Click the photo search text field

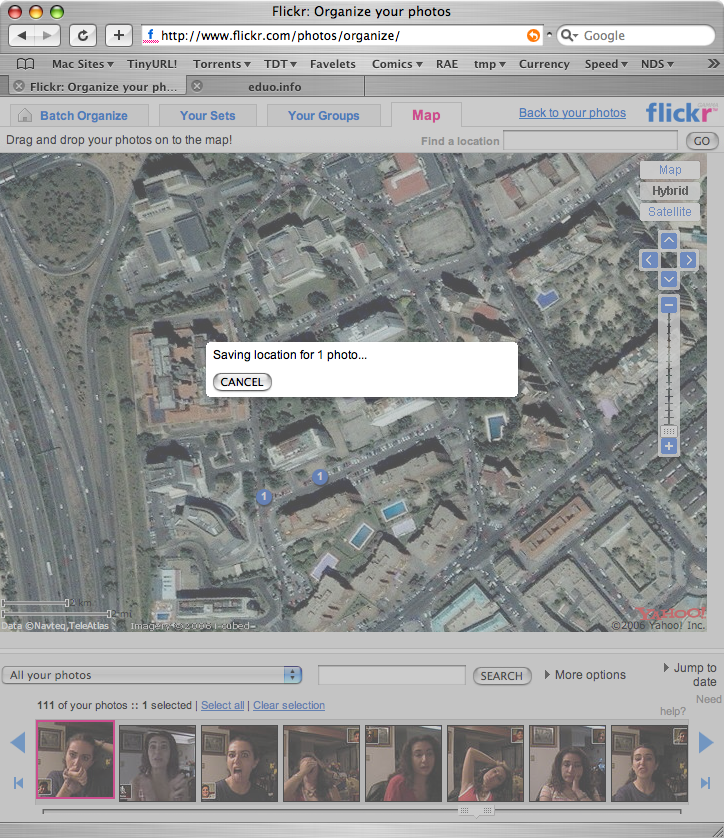tap(392, 675)
